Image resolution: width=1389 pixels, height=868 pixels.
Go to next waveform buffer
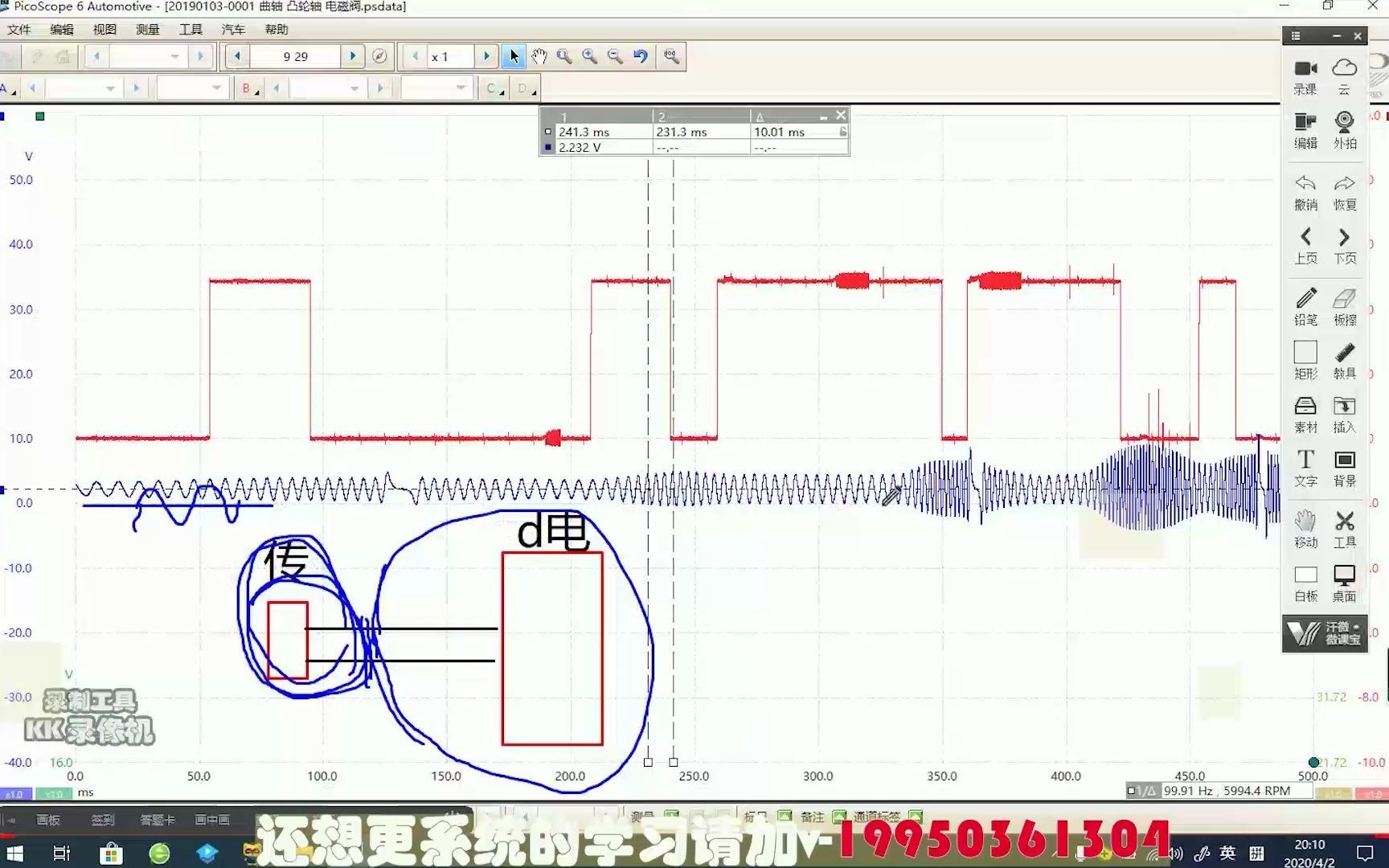pyautogui.click(x=352, y=56)
